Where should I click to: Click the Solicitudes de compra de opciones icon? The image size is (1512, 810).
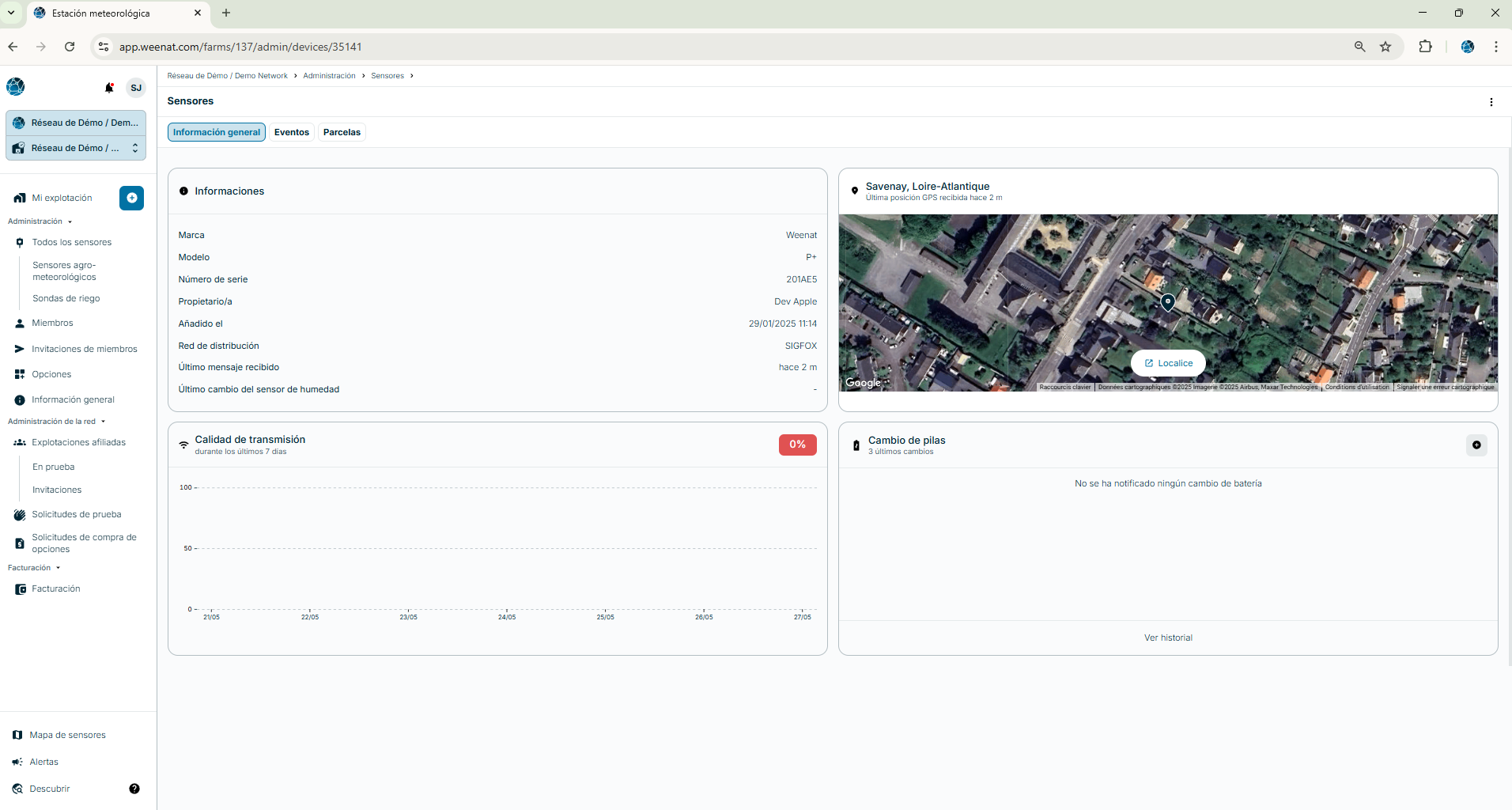pyautogui.click(x=20, y=543)
